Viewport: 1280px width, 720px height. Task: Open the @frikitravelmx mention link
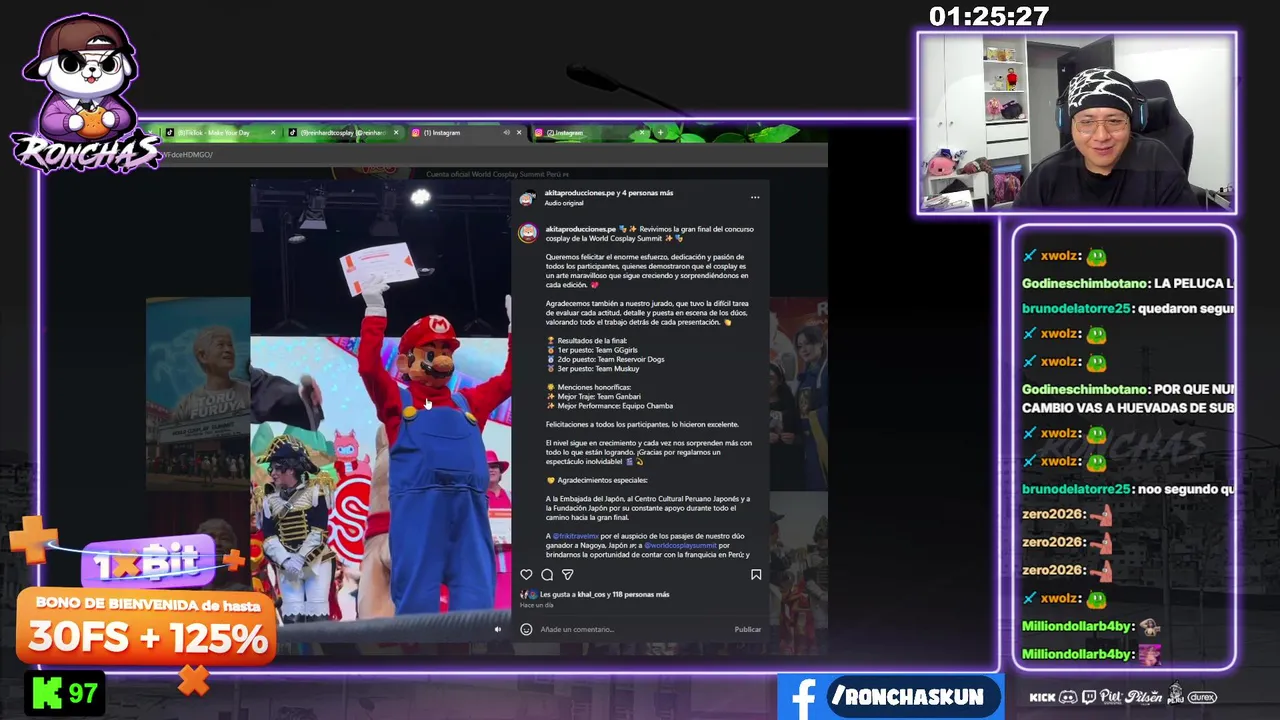575,536
